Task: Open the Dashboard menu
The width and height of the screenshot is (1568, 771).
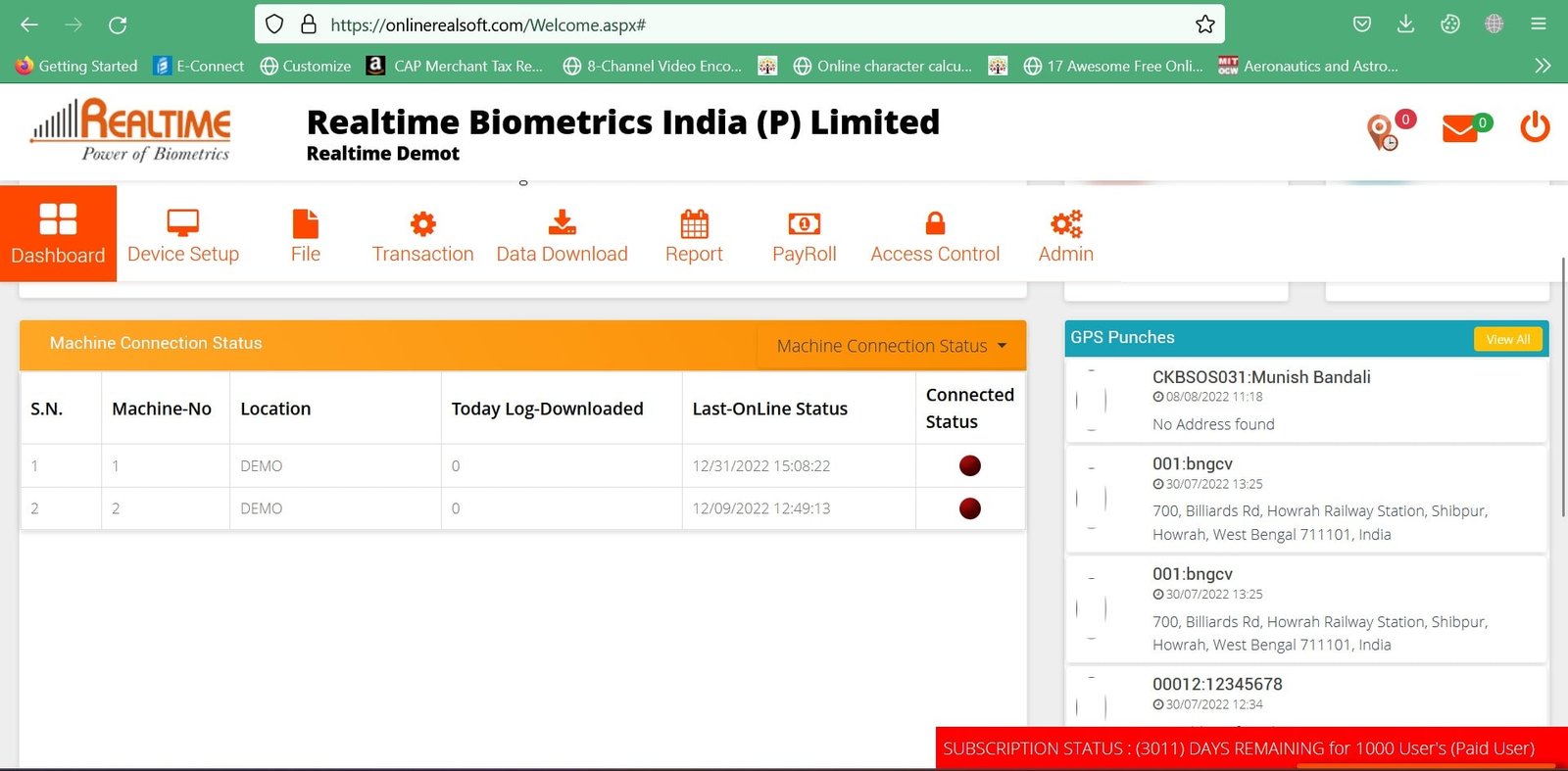Action: (x=58, y=233)
